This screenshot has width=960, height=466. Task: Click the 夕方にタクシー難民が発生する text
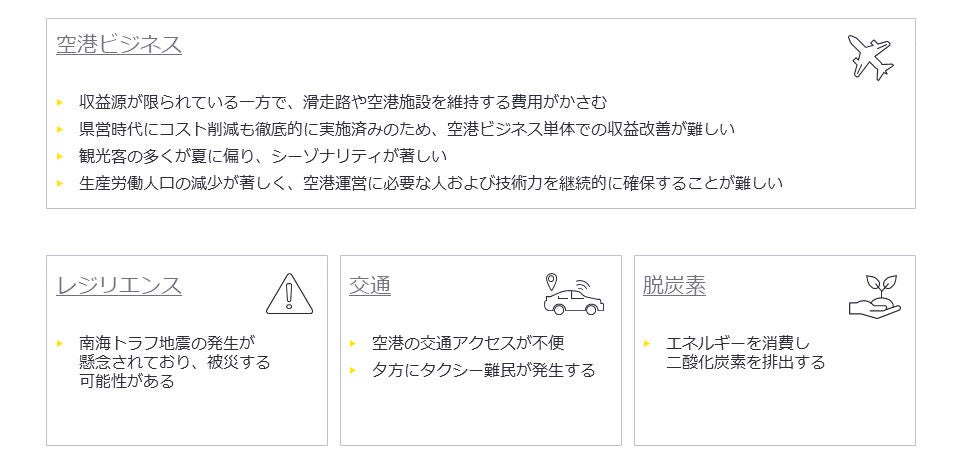tap(483, 370)
